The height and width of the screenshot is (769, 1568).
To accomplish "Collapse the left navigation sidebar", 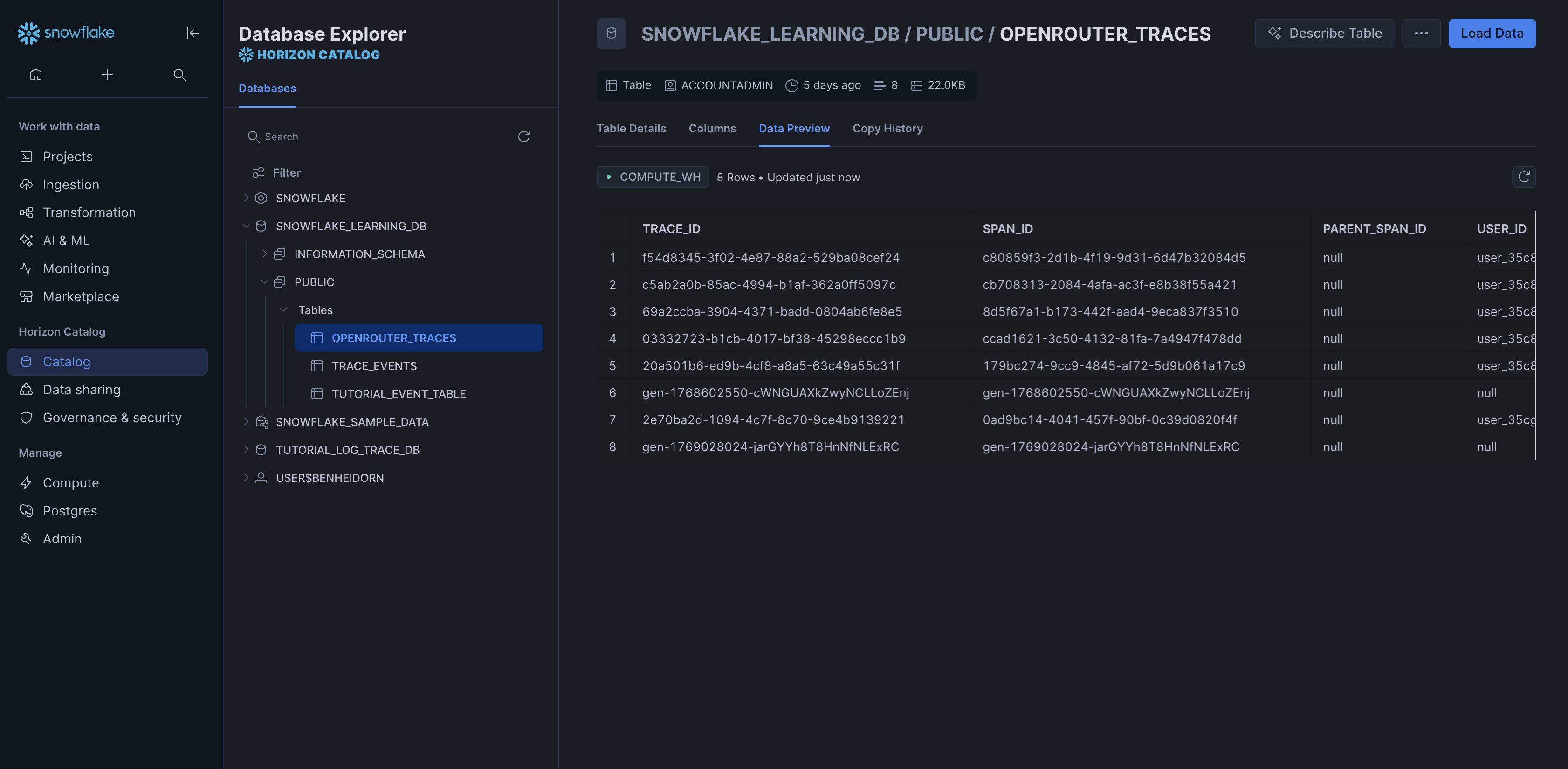I will click(193, 33).
